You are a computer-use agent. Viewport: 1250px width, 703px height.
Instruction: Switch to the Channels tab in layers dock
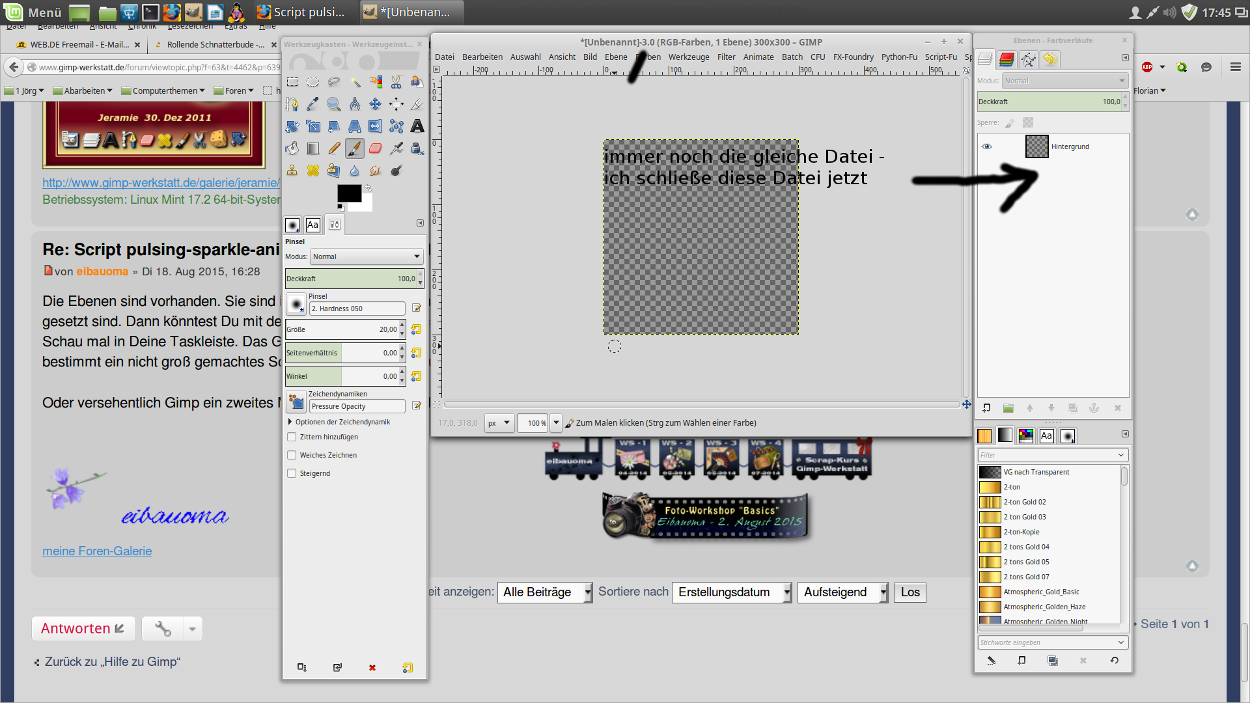point(1006,60)
